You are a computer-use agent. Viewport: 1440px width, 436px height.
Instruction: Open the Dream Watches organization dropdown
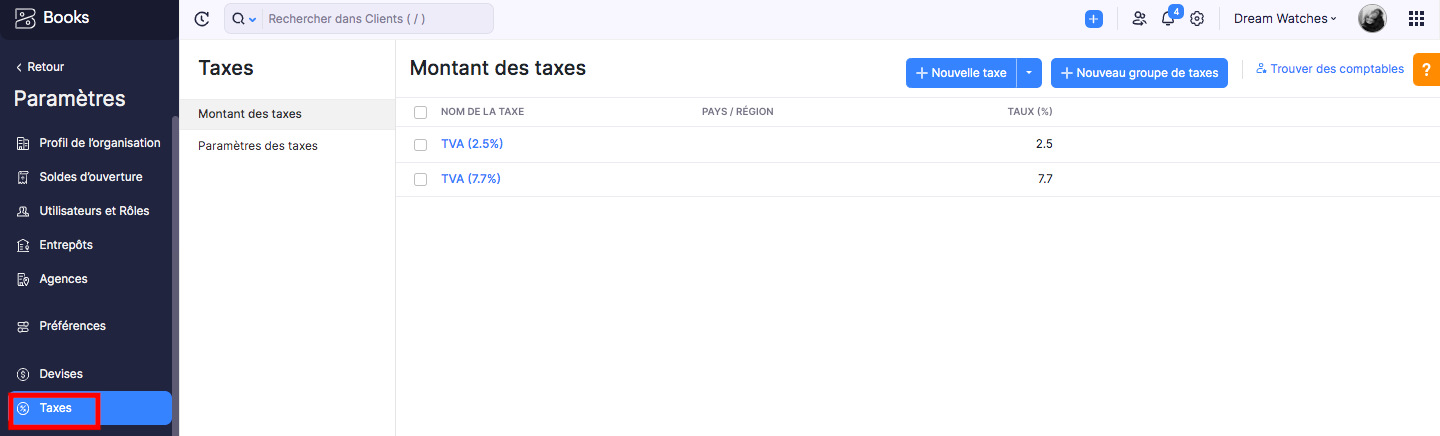tap(1285, 19)
